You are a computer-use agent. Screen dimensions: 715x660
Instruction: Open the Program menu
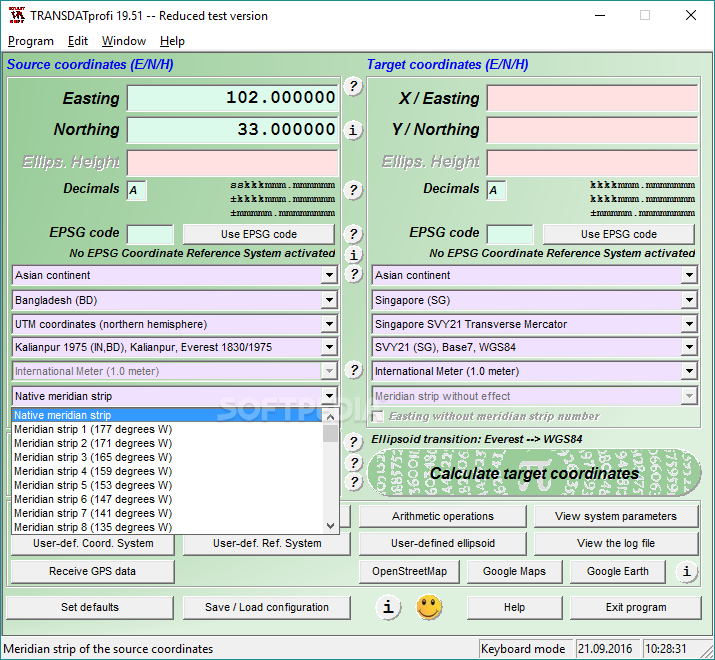tap(31, 41)
